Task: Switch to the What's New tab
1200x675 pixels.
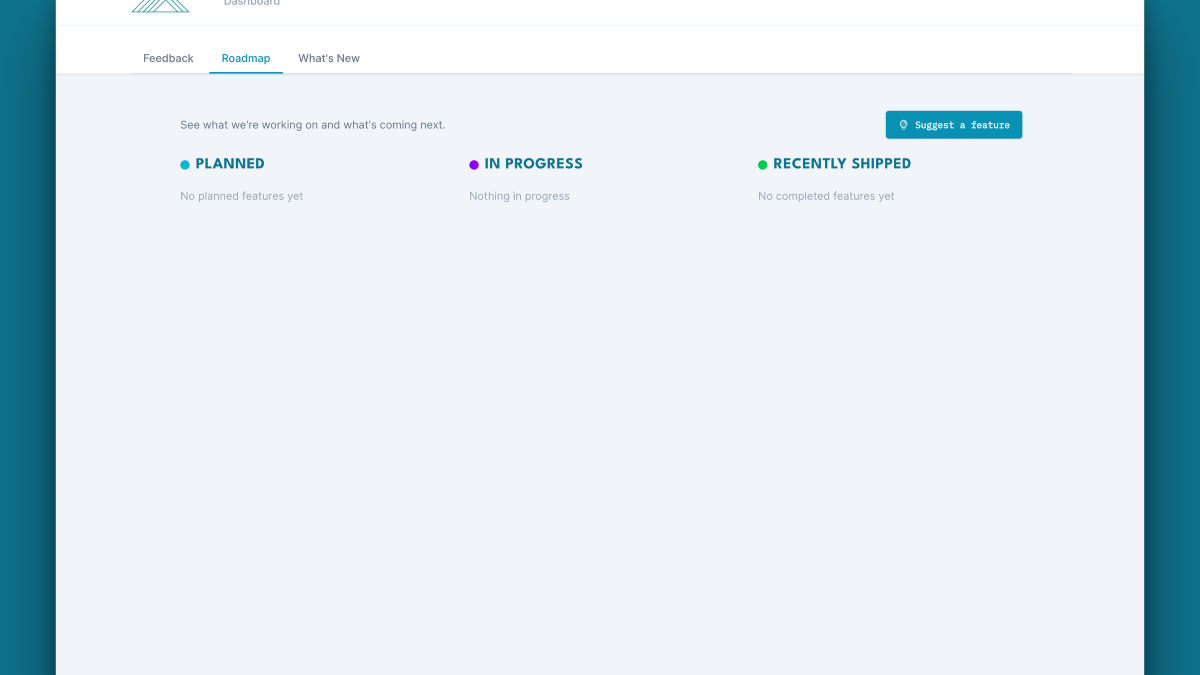Action: click(329, 58)
